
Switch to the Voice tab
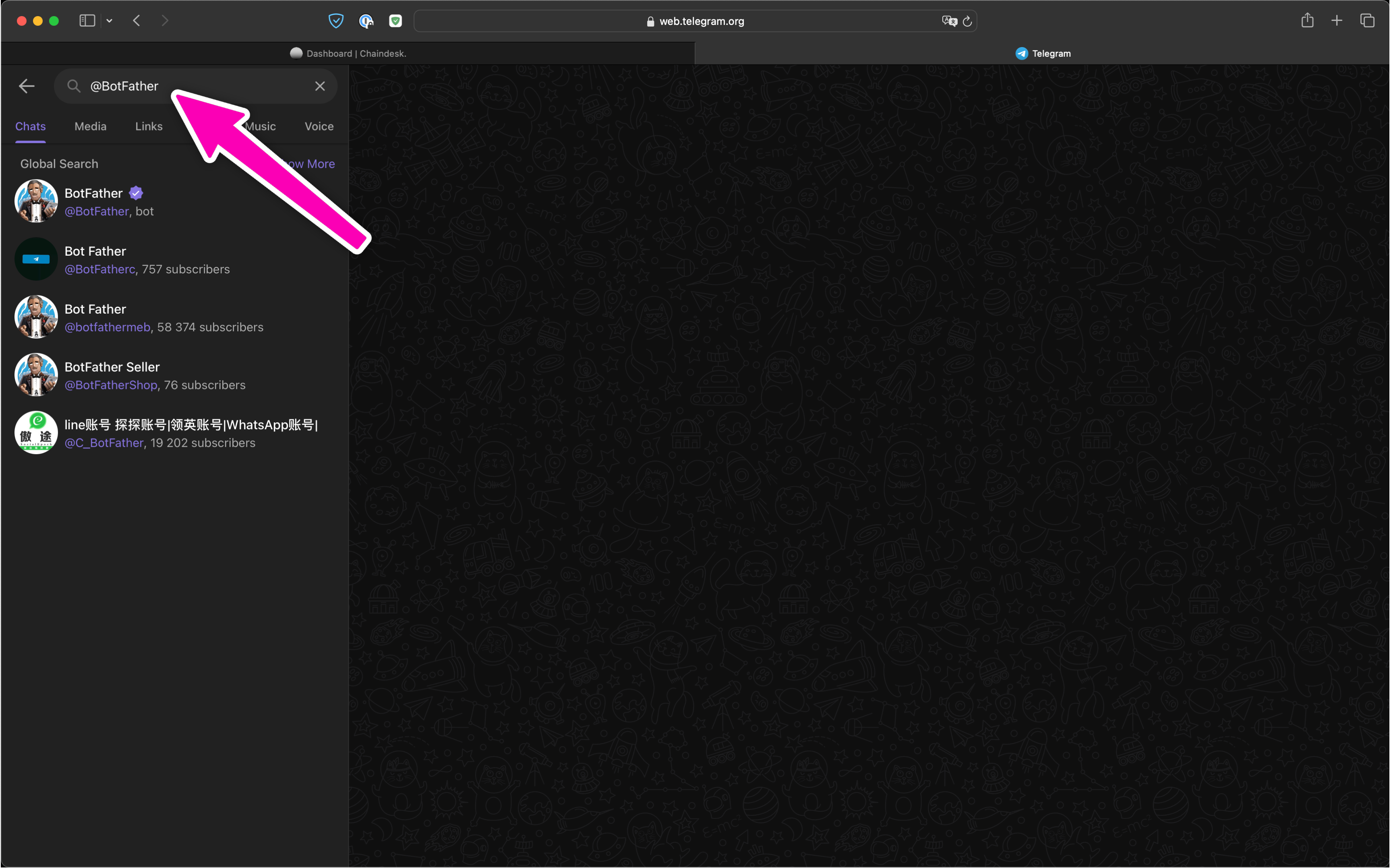coord(319,126)
